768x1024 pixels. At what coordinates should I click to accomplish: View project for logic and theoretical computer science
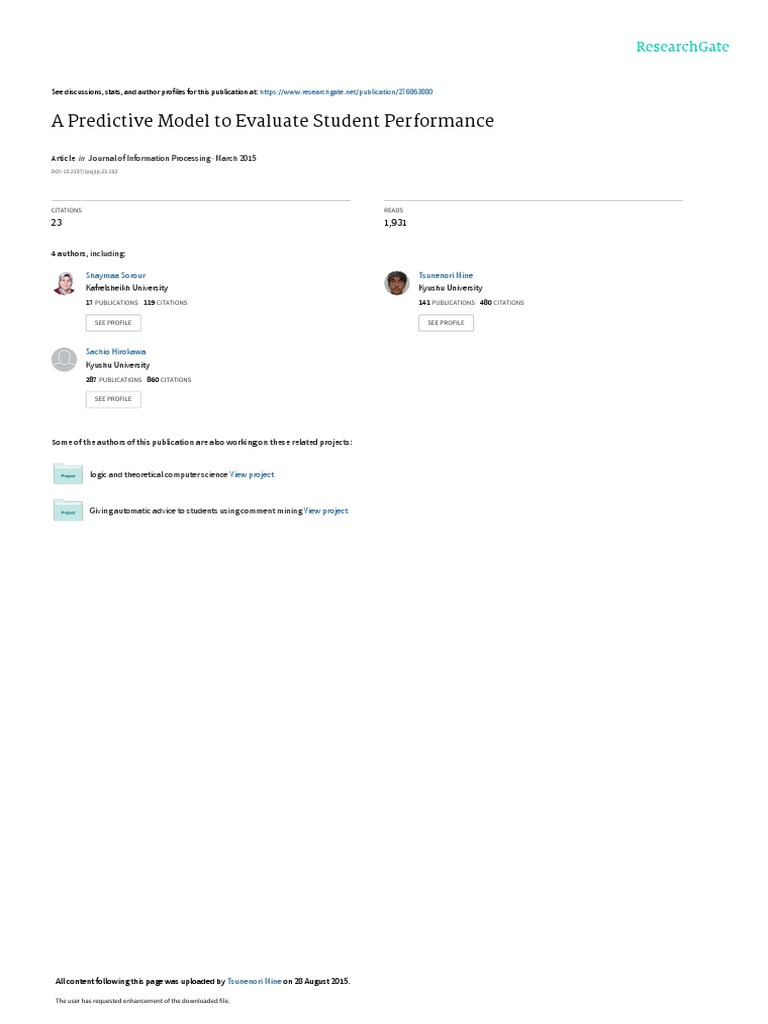click(251, 475)
